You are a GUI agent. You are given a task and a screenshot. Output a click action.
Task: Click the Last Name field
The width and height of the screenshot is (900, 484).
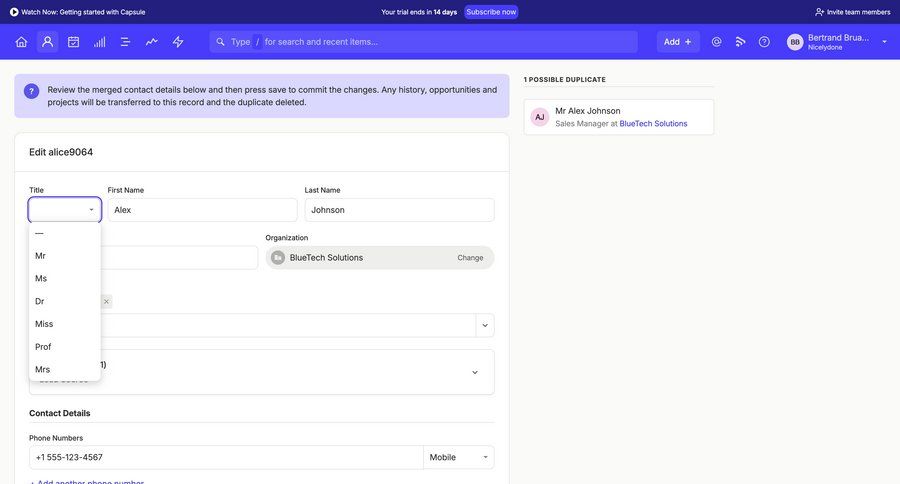(x=399, y=210)
